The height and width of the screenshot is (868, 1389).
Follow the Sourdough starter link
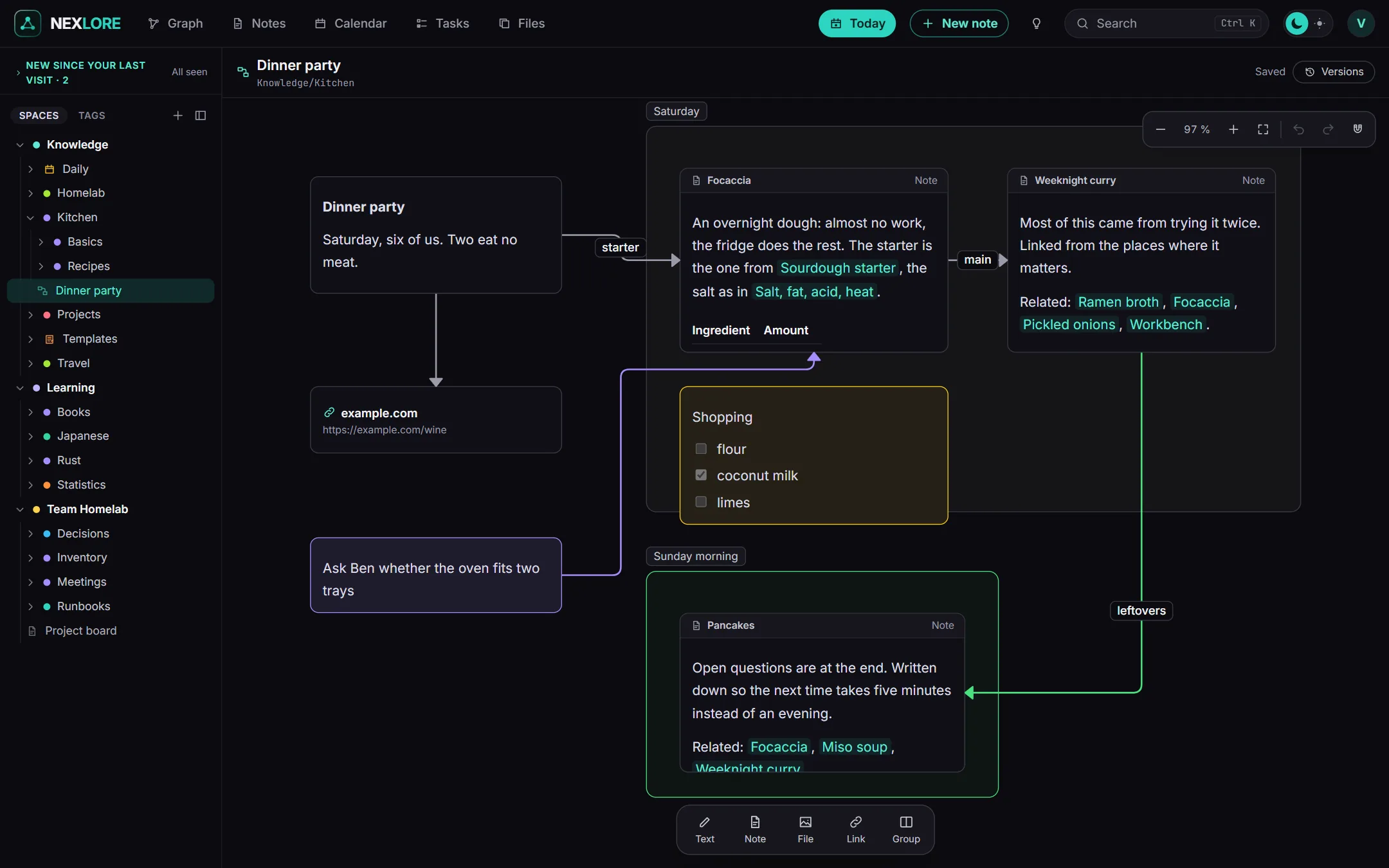(x=838, y=268)
